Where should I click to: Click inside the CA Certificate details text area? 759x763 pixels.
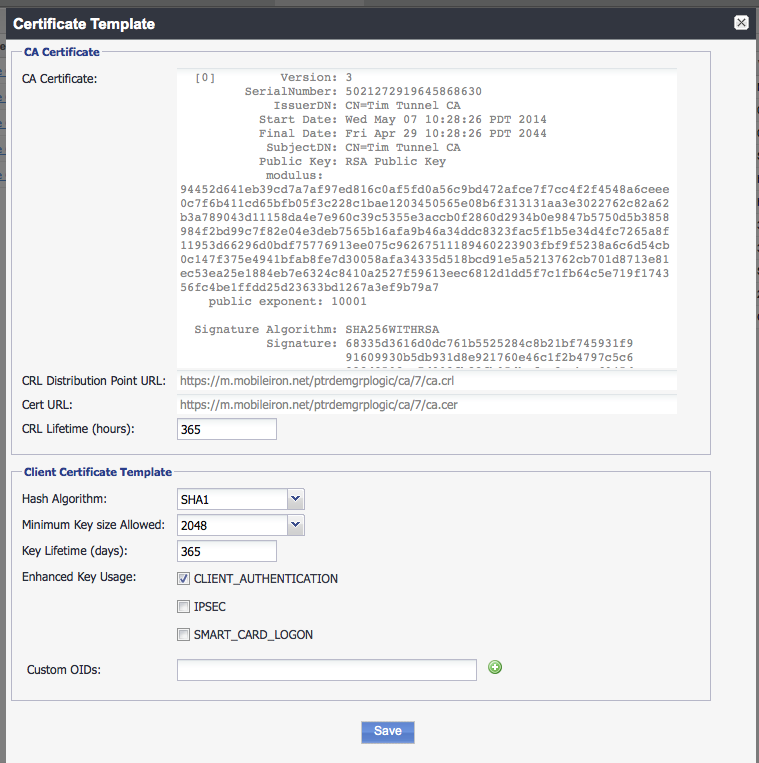pos(427,218)
